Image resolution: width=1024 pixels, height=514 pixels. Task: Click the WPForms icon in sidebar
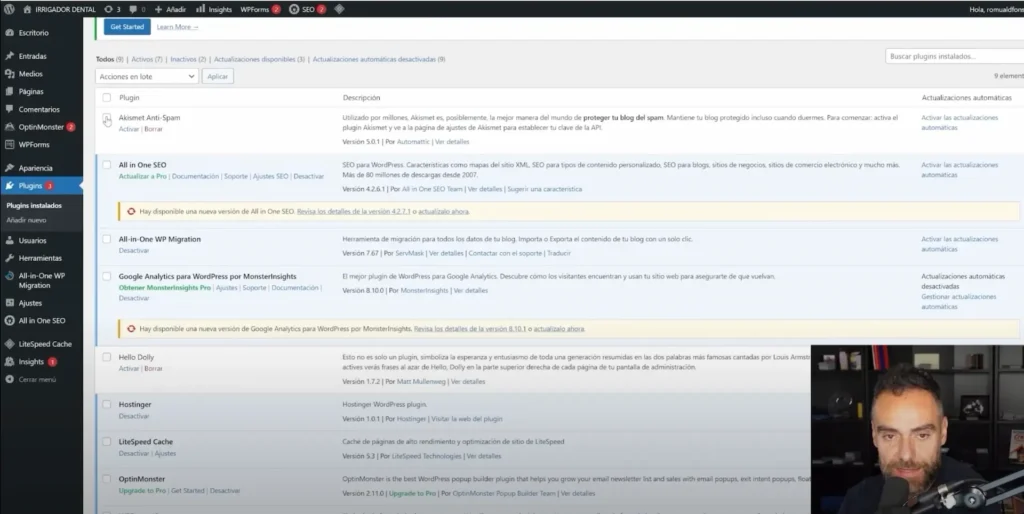coord(9,144)
